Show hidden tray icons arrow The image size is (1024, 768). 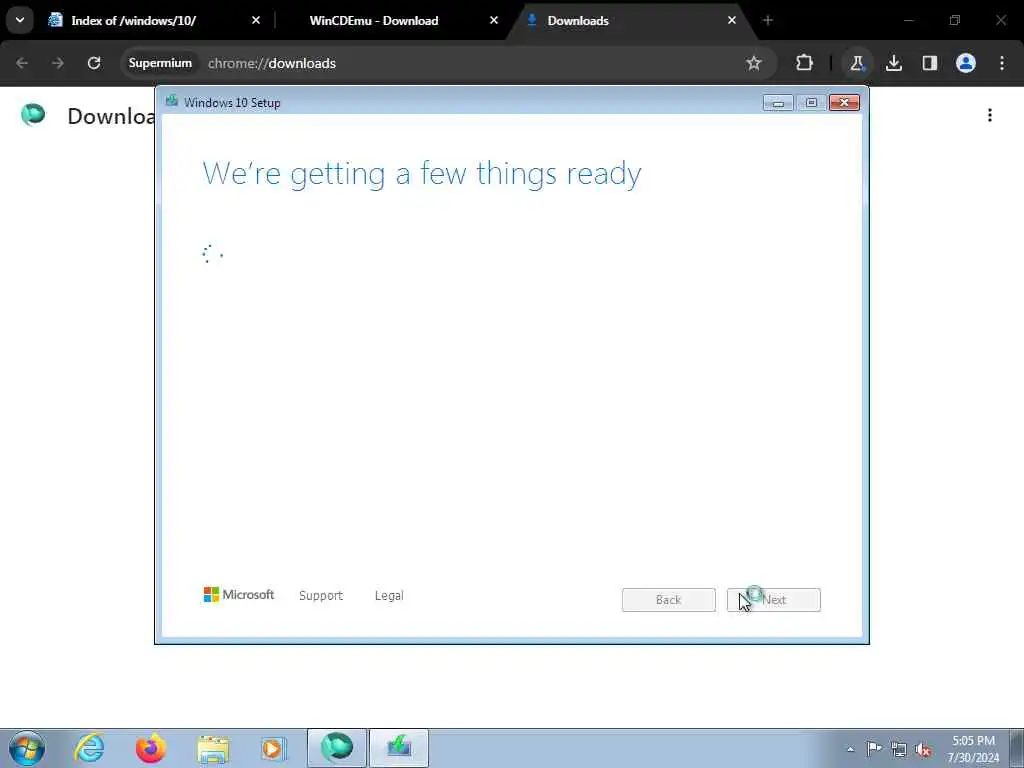tap(850, 749)
